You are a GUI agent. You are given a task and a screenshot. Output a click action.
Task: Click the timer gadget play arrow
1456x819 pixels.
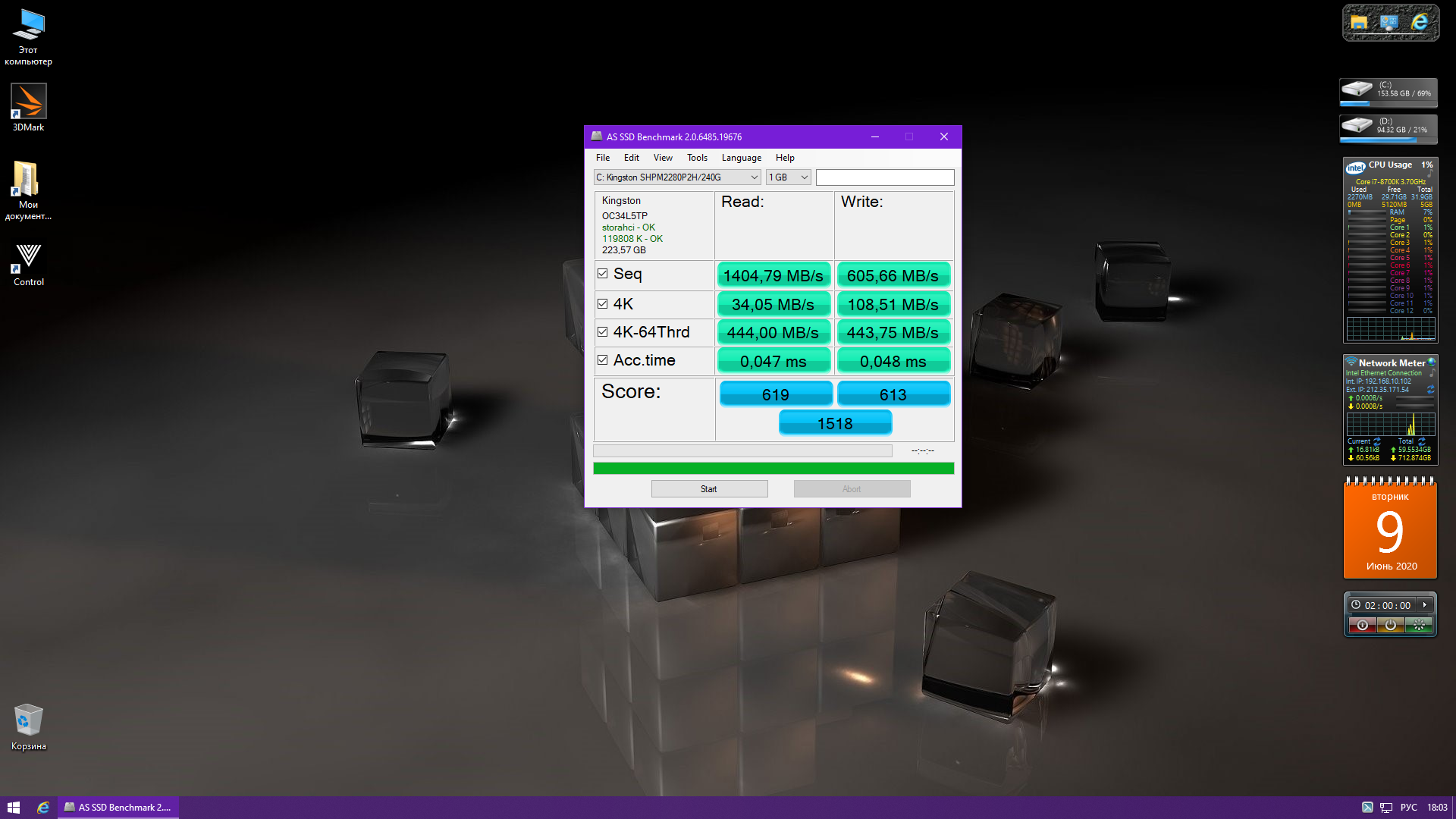(x=1425, y=605)
